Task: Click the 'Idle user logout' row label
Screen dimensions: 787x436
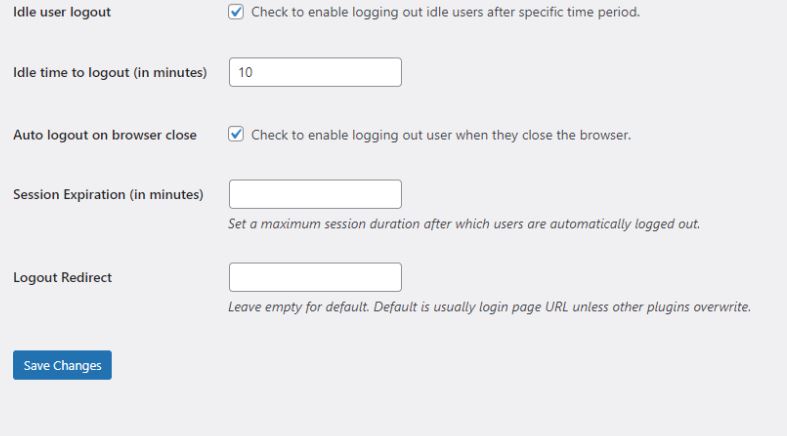Action: 62,12
